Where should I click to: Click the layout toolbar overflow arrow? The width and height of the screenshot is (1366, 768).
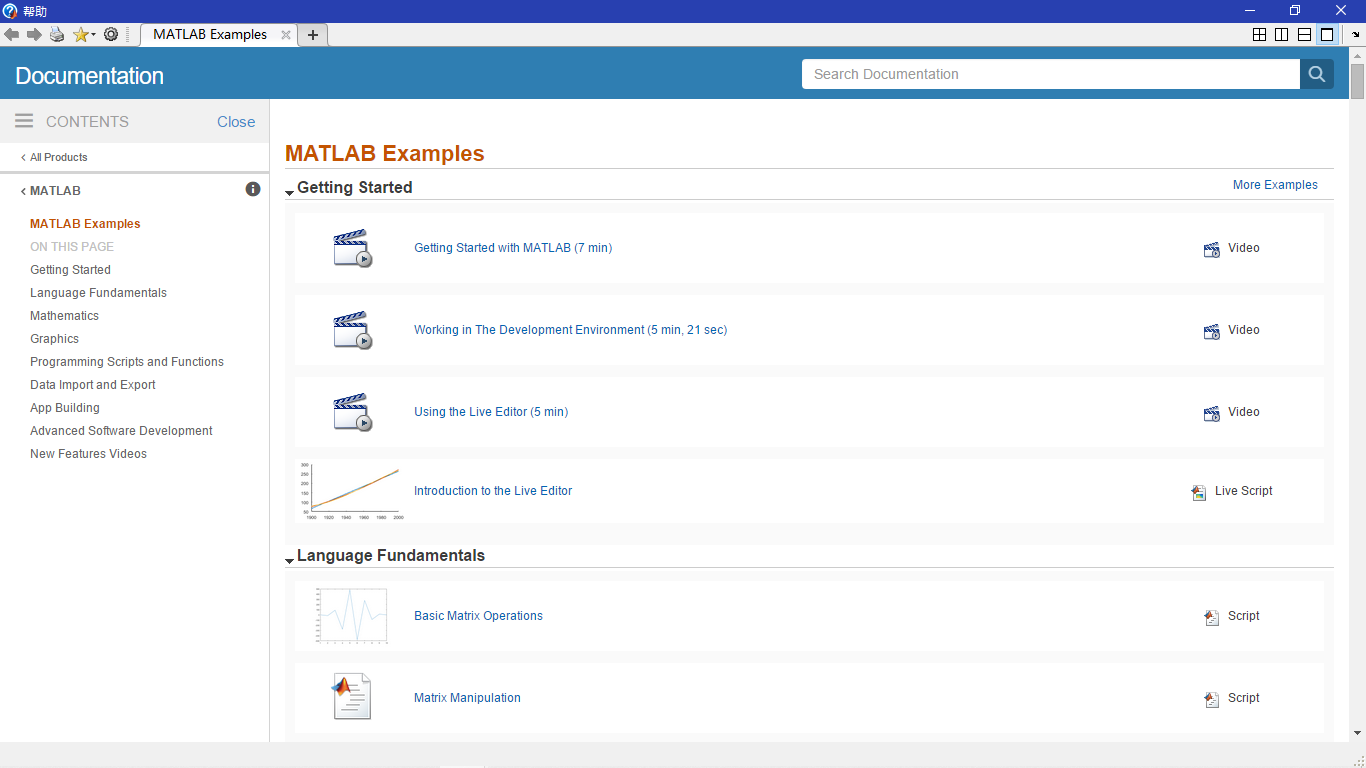click(x=1356, y=35)
